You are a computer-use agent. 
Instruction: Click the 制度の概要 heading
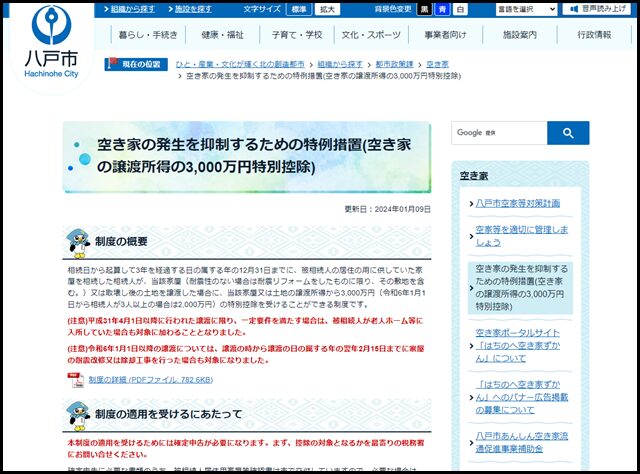[x=121, y=242]
